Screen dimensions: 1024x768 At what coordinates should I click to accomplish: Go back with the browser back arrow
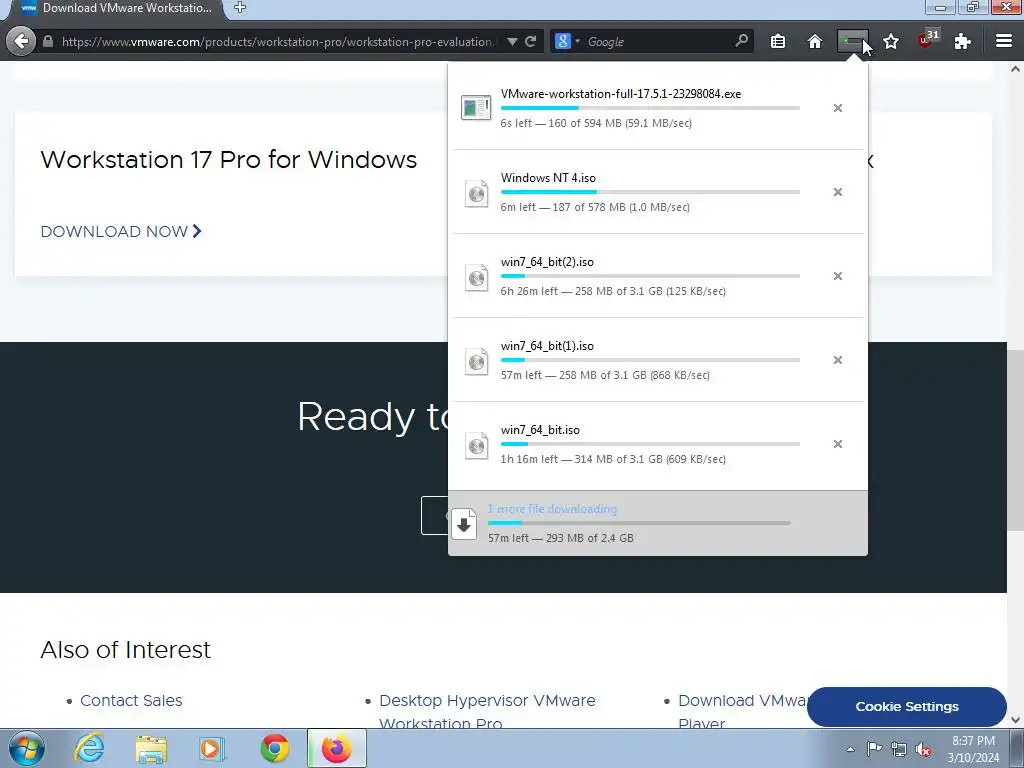click(21, 41)
